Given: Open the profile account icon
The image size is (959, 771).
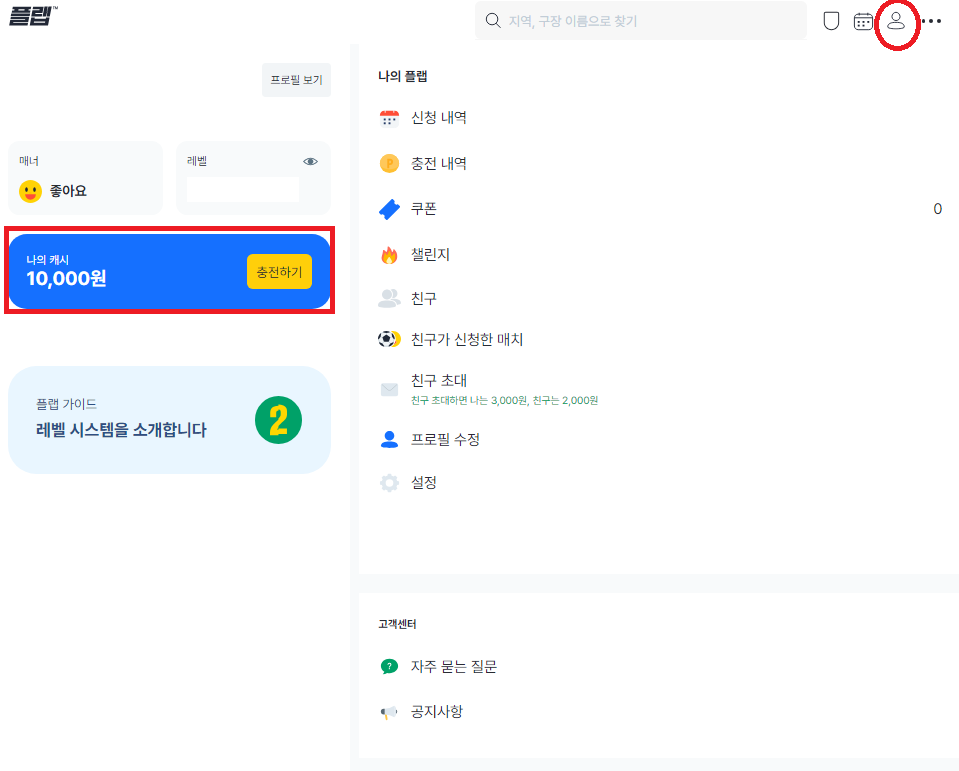Looking at the screenshot, I should (896, 21).
